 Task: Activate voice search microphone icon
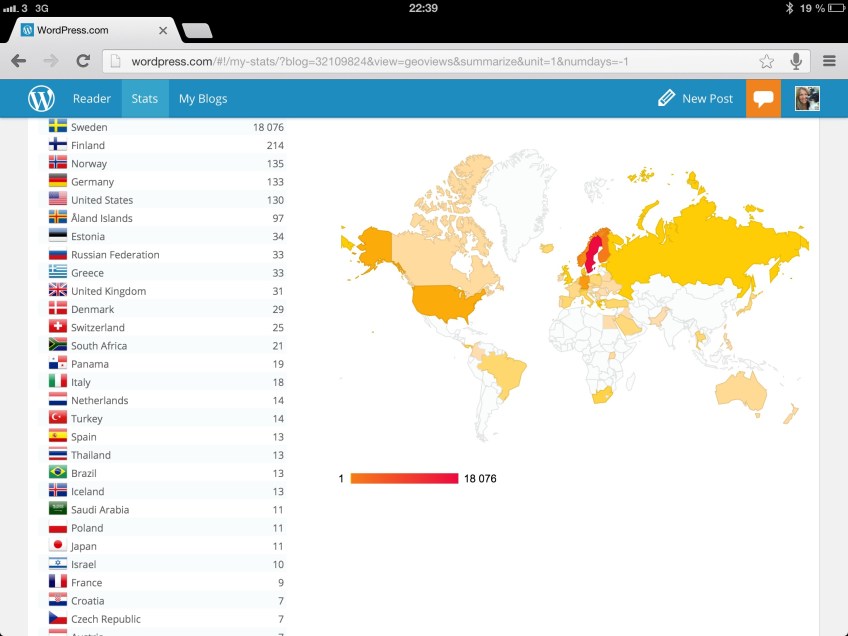tap(796, 61)
